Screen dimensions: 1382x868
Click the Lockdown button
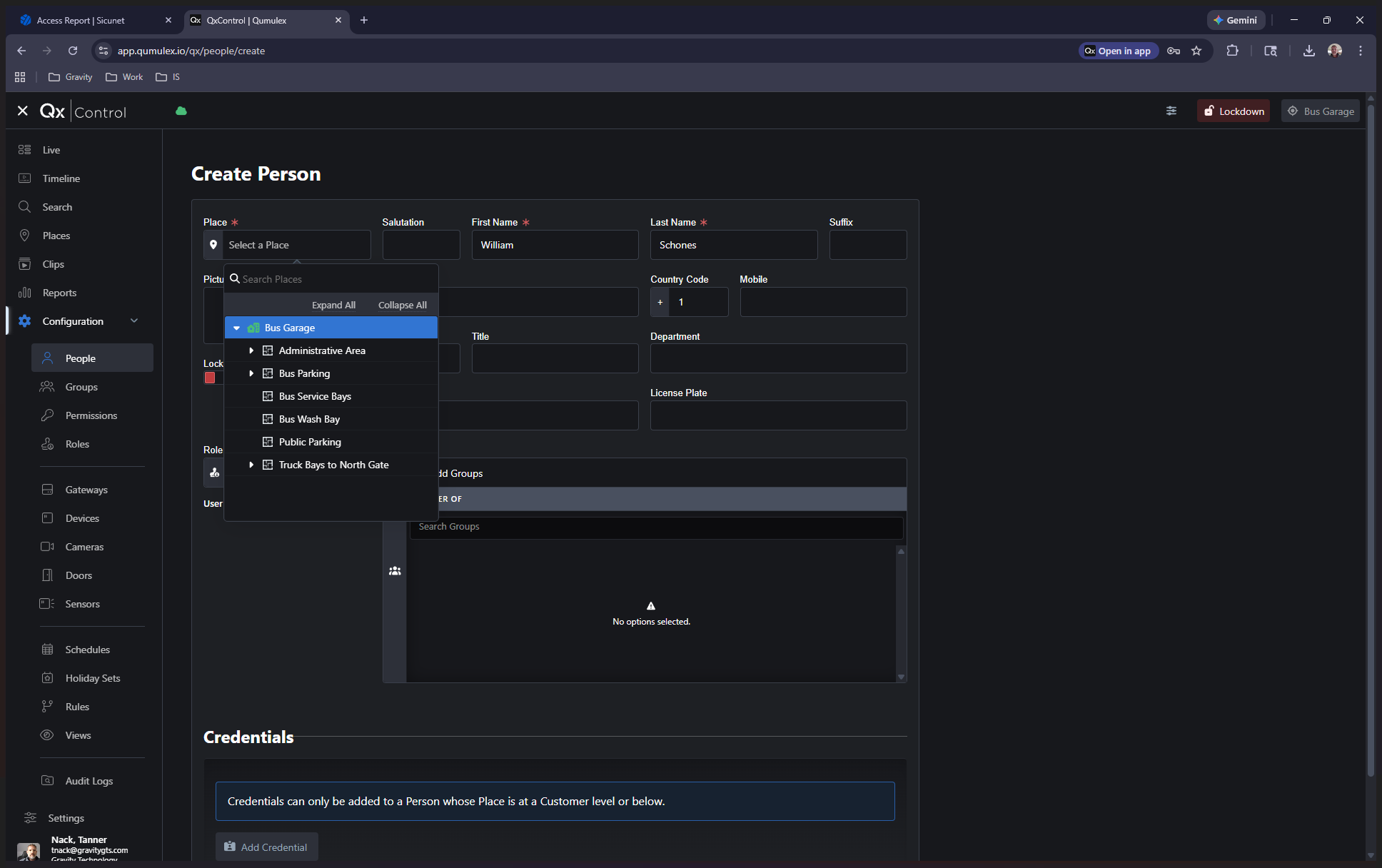1234,111
